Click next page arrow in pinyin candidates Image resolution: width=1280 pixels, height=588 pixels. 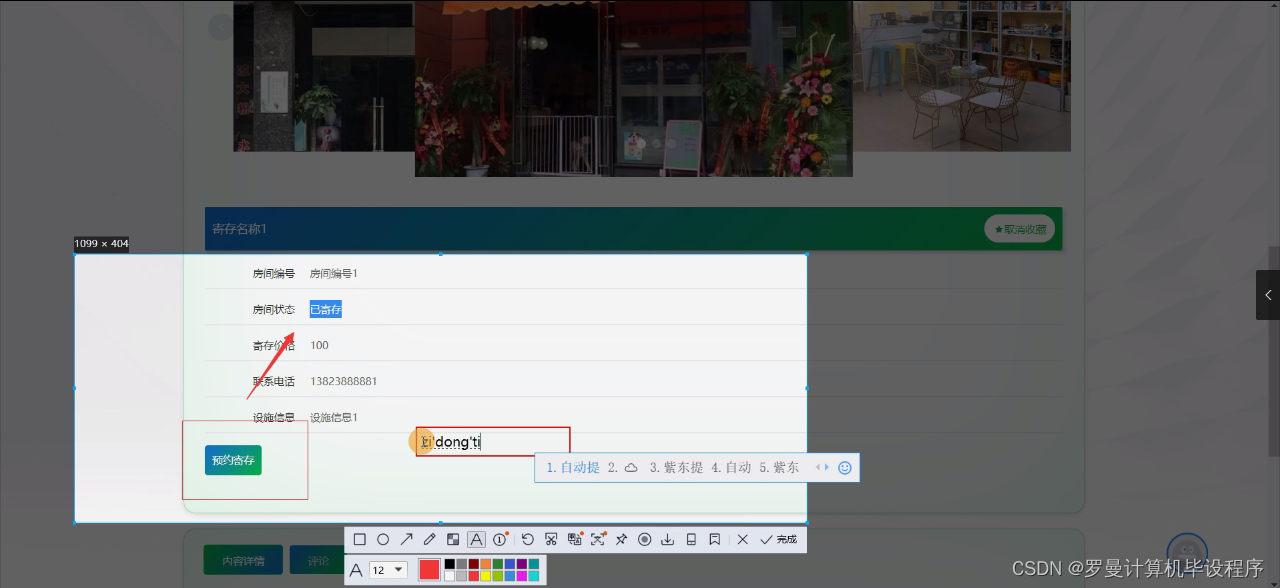826,466
